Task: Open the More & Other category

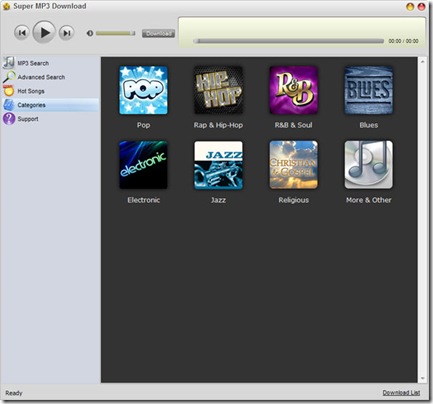Action: coord(368,165)
